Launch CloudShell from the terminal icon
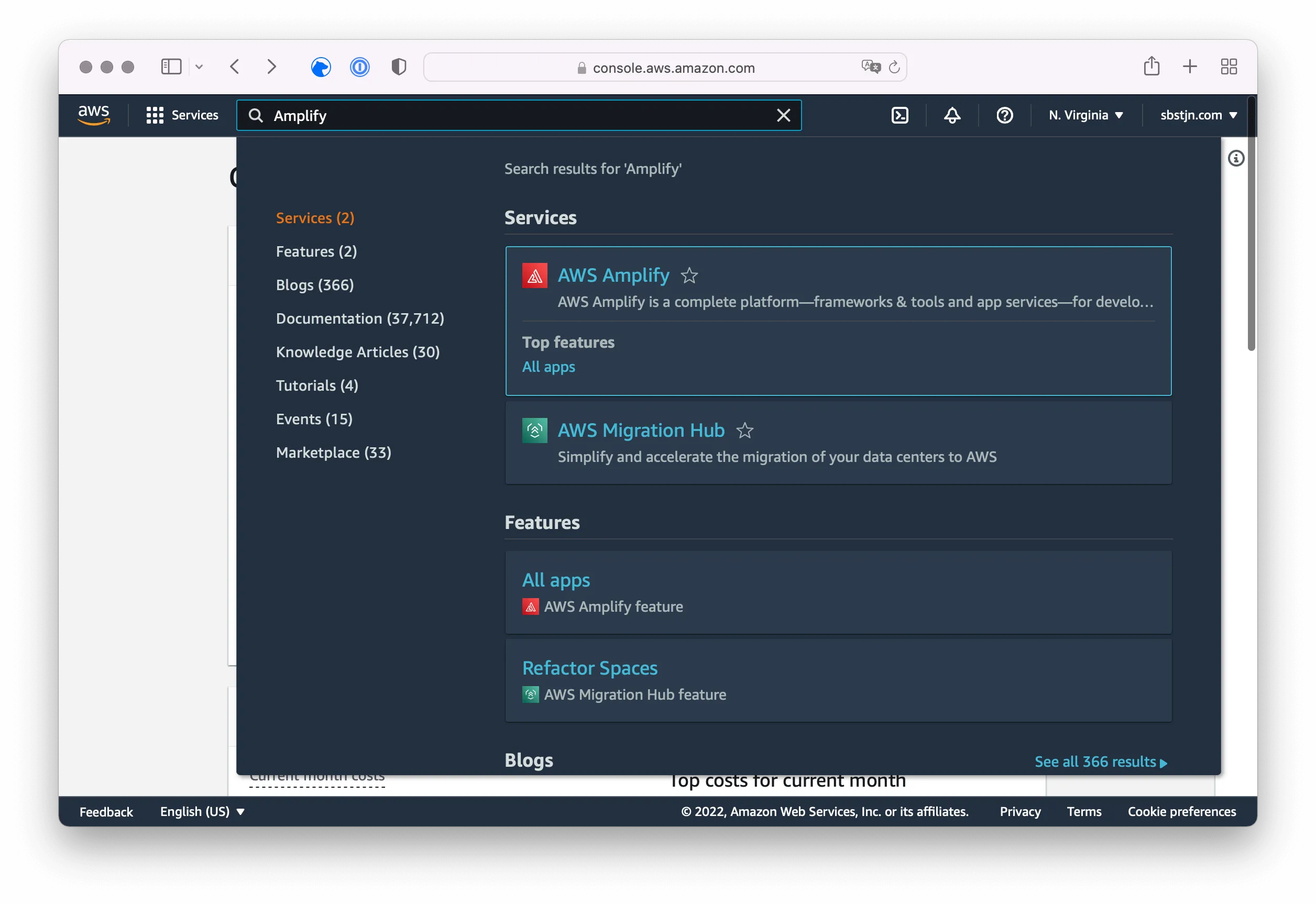 point(900,115)
